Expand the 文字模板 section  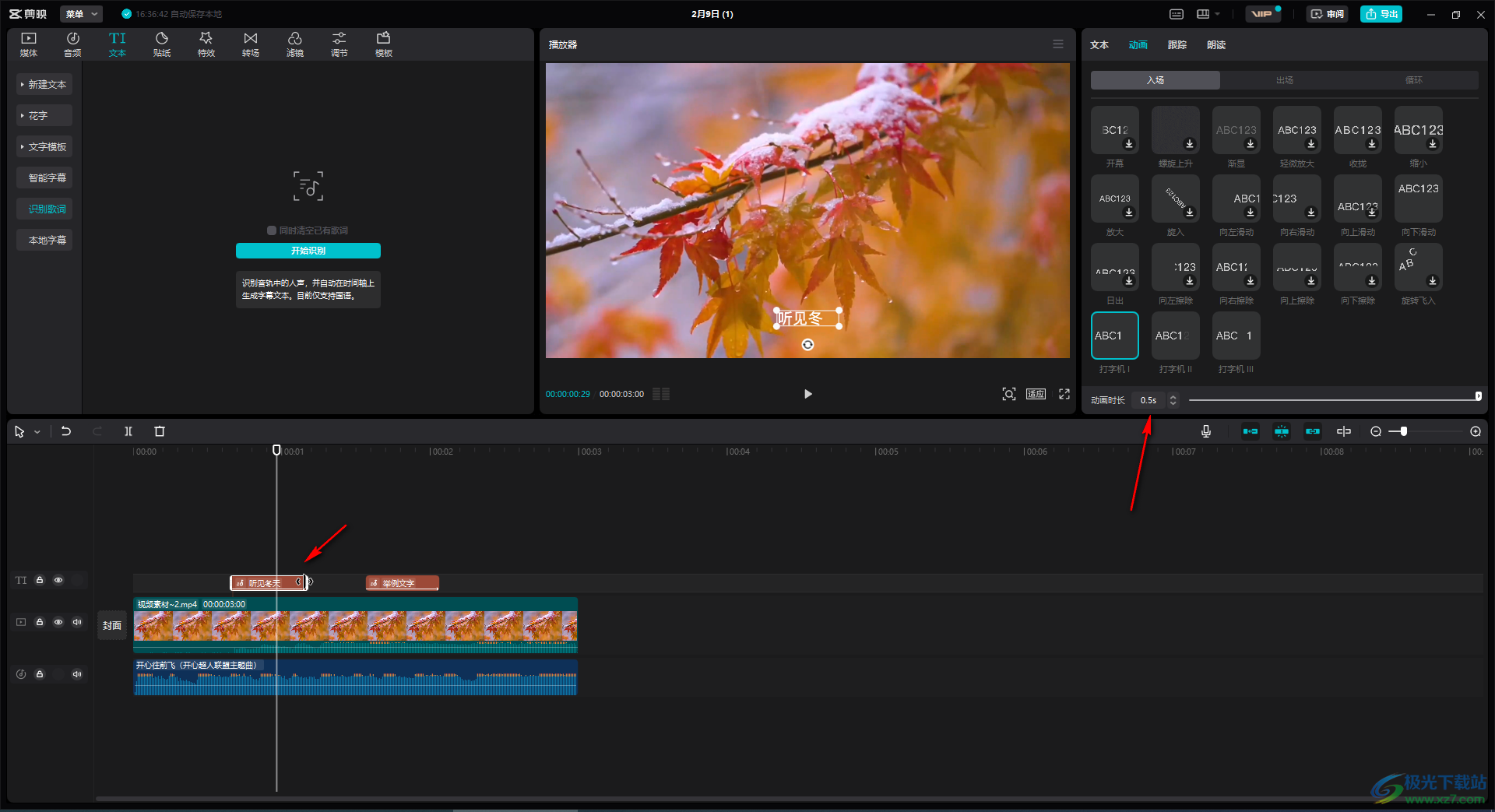click(44, 146)
